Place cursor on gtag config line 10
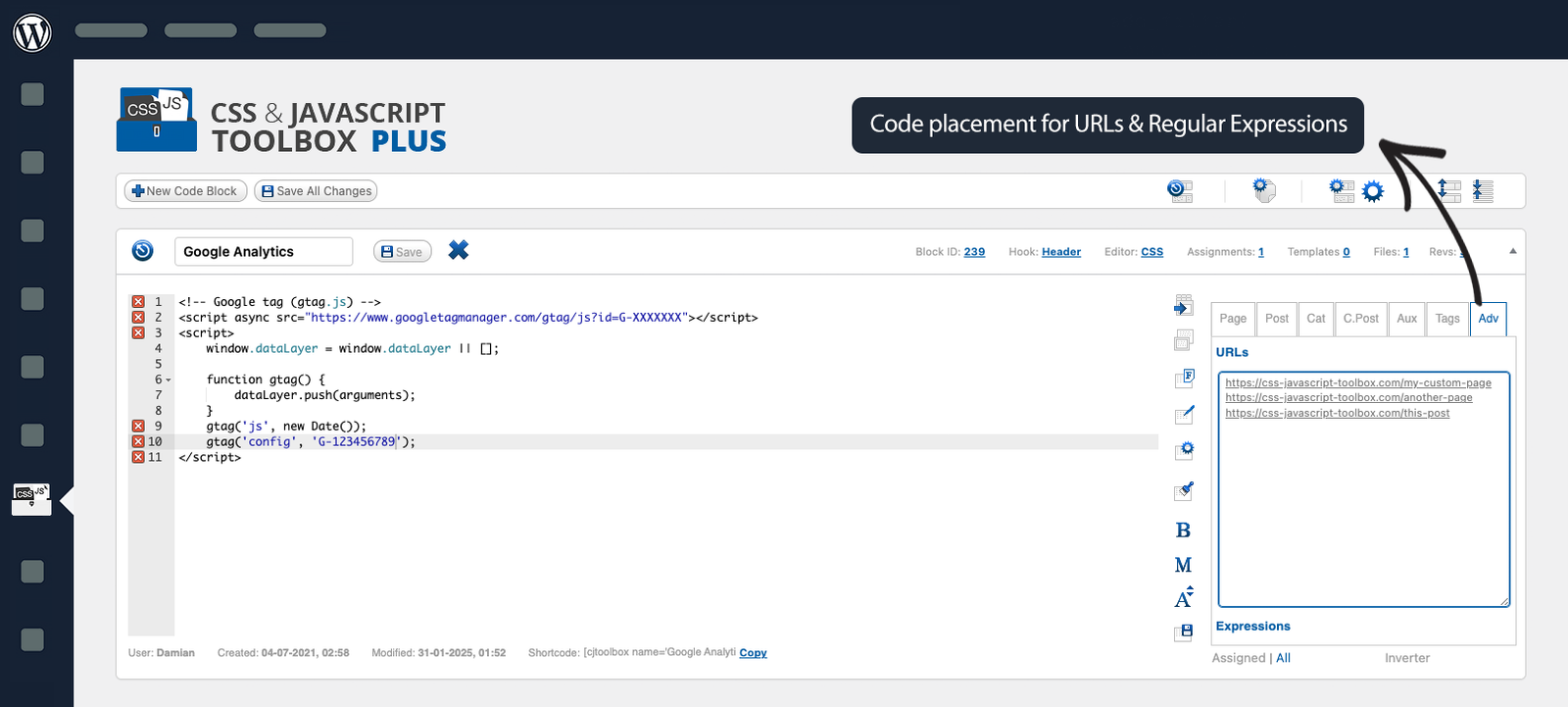 (311, 442)
